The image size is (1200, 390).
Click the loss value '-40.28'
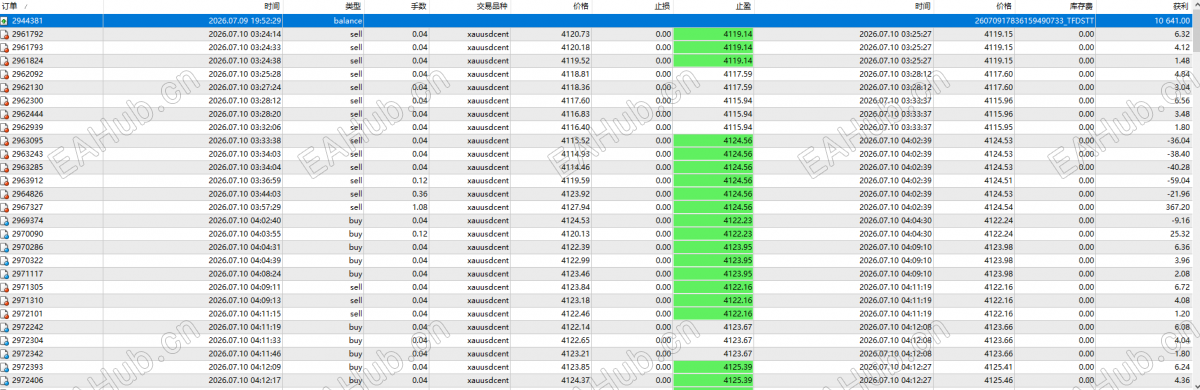pyautogui.click(x=1177, y=167)
